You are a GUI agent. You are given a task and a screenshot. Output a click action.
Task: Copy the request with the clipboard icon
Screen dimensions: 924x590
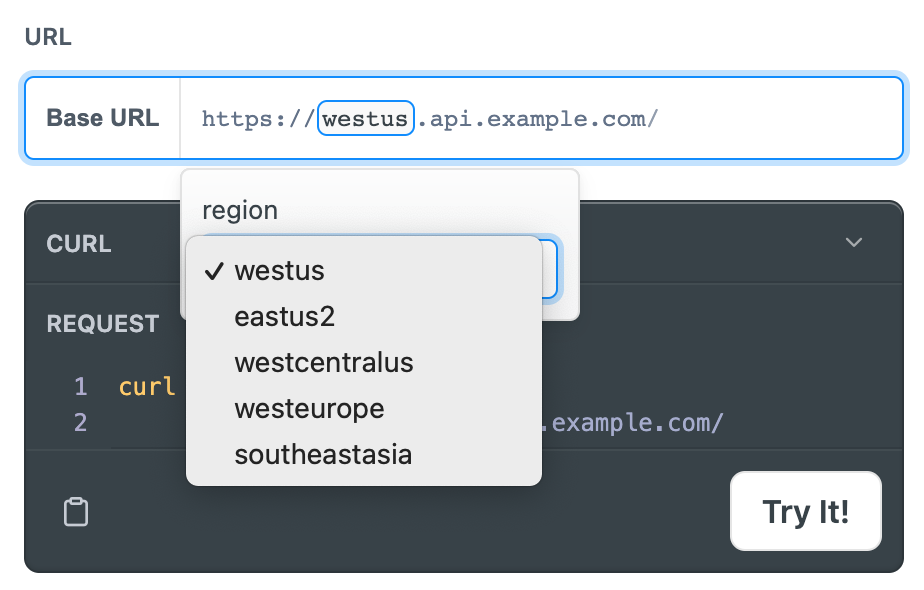76,512
